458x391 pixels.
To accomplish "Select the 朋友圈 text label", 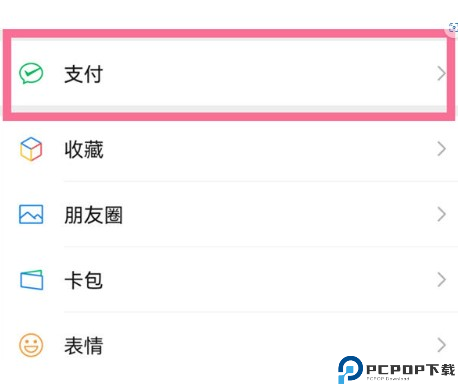I will click(x=94, y=215).
